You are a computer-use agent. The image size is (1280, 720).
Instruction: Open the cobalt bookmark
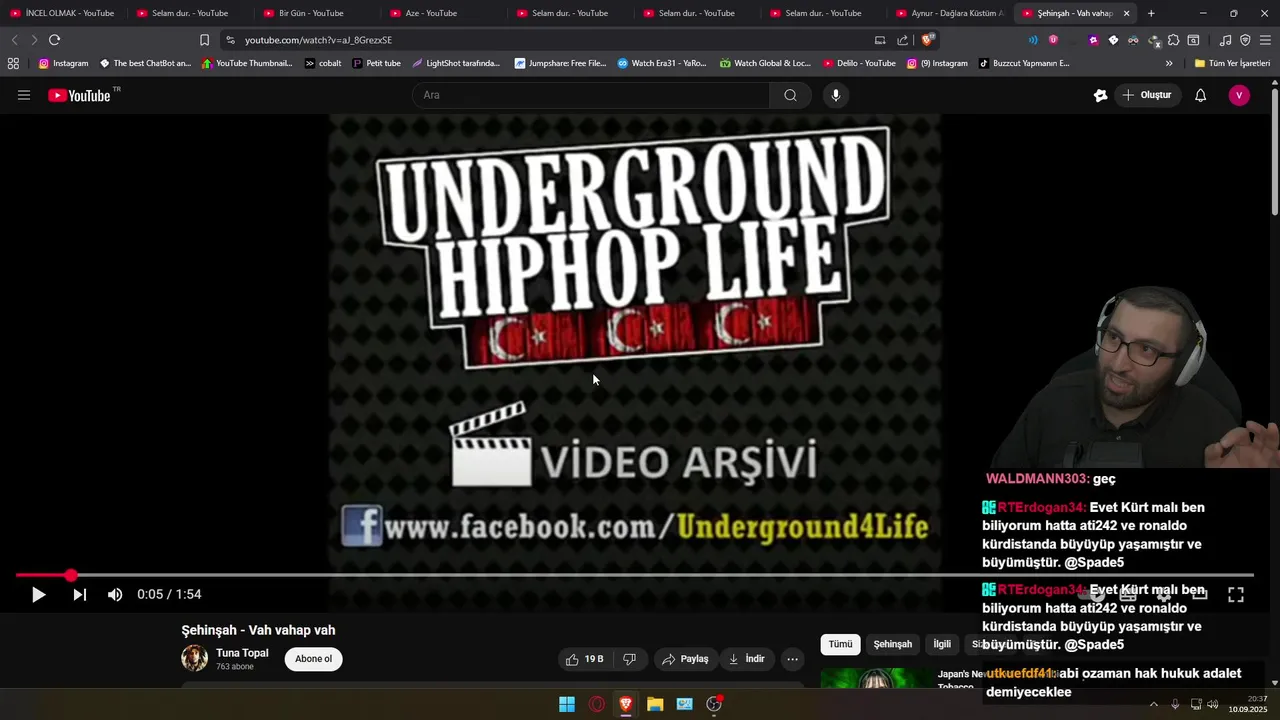click(323, 63)
